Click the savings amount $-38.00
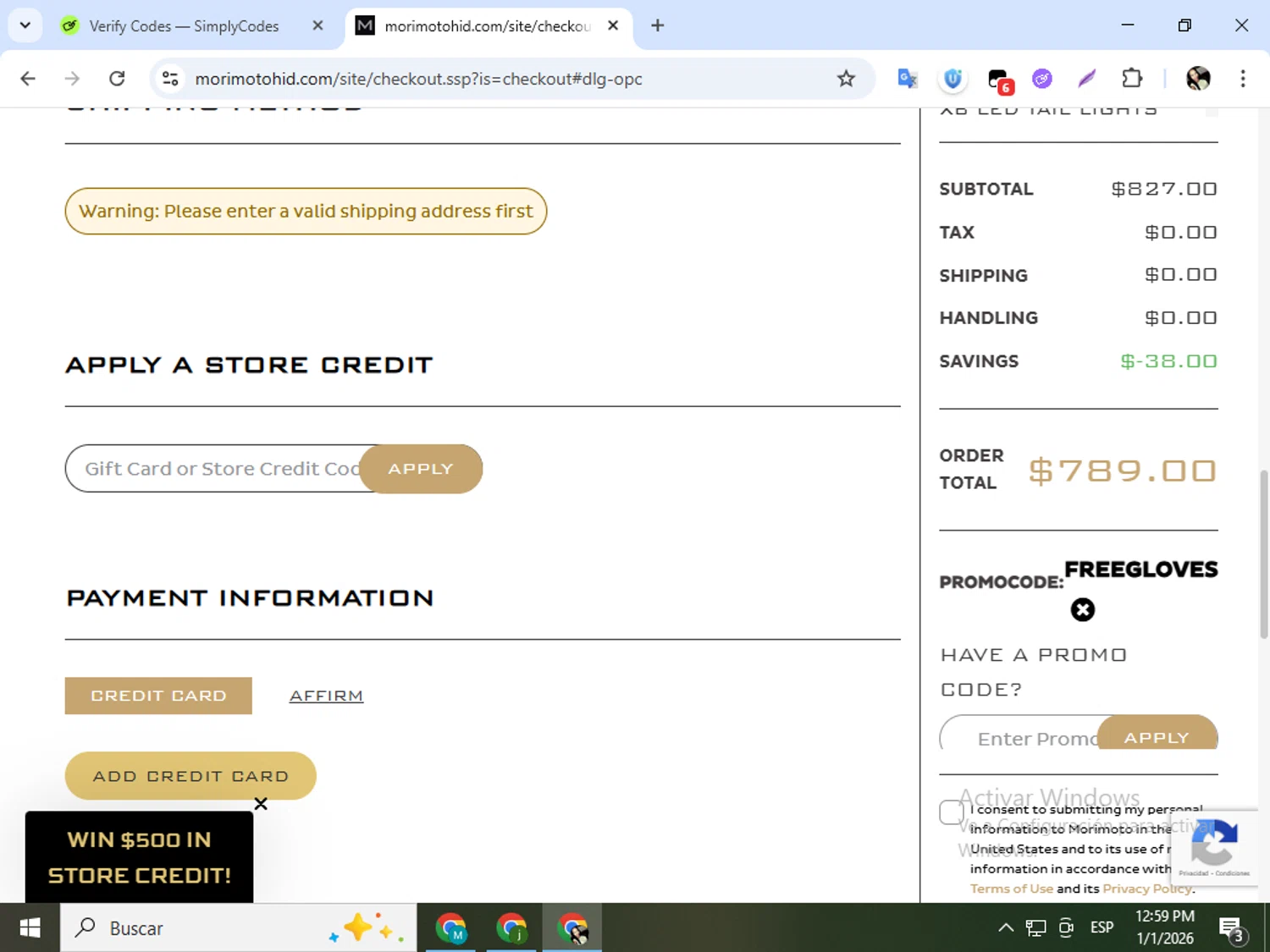Image resolution: width=1270 pixels, height=952 pixels. click(1168, 361)
